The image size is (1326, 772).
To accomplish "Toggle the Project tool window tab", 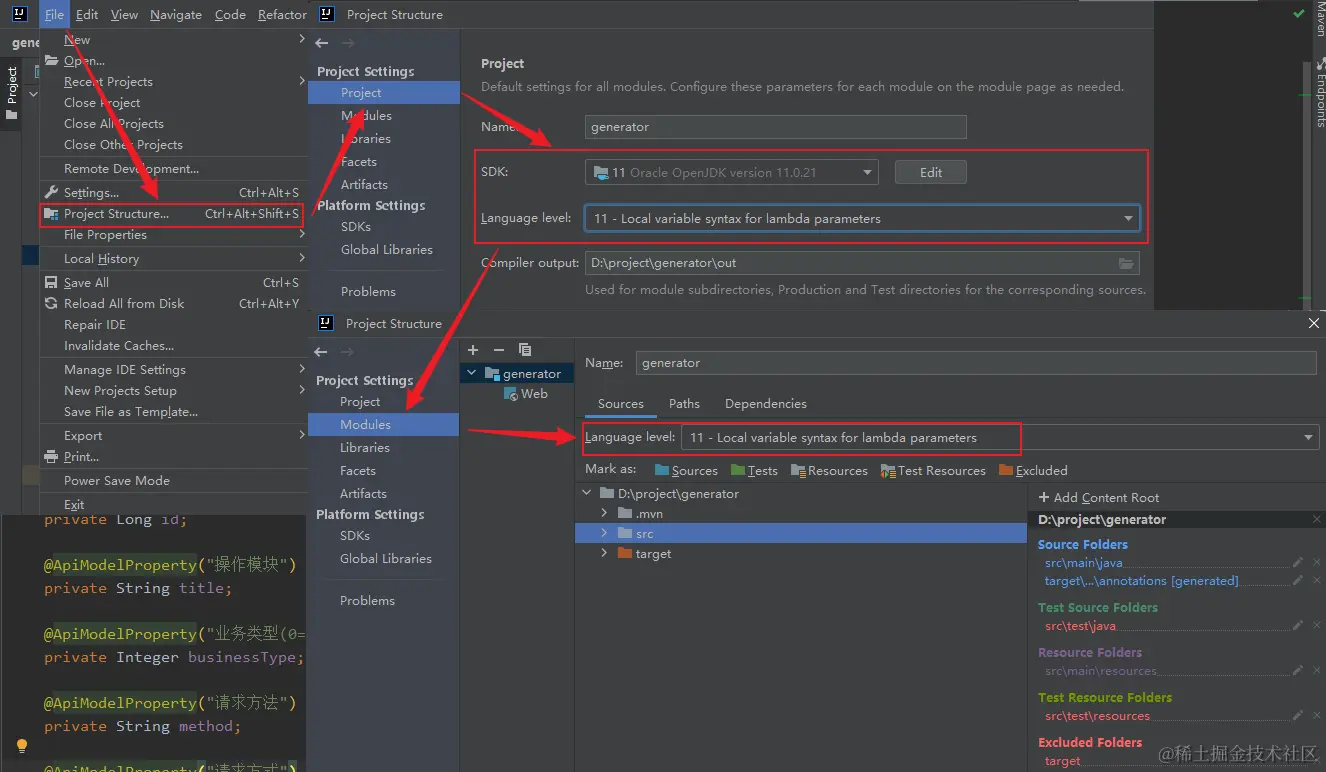I will pos(12,92).
